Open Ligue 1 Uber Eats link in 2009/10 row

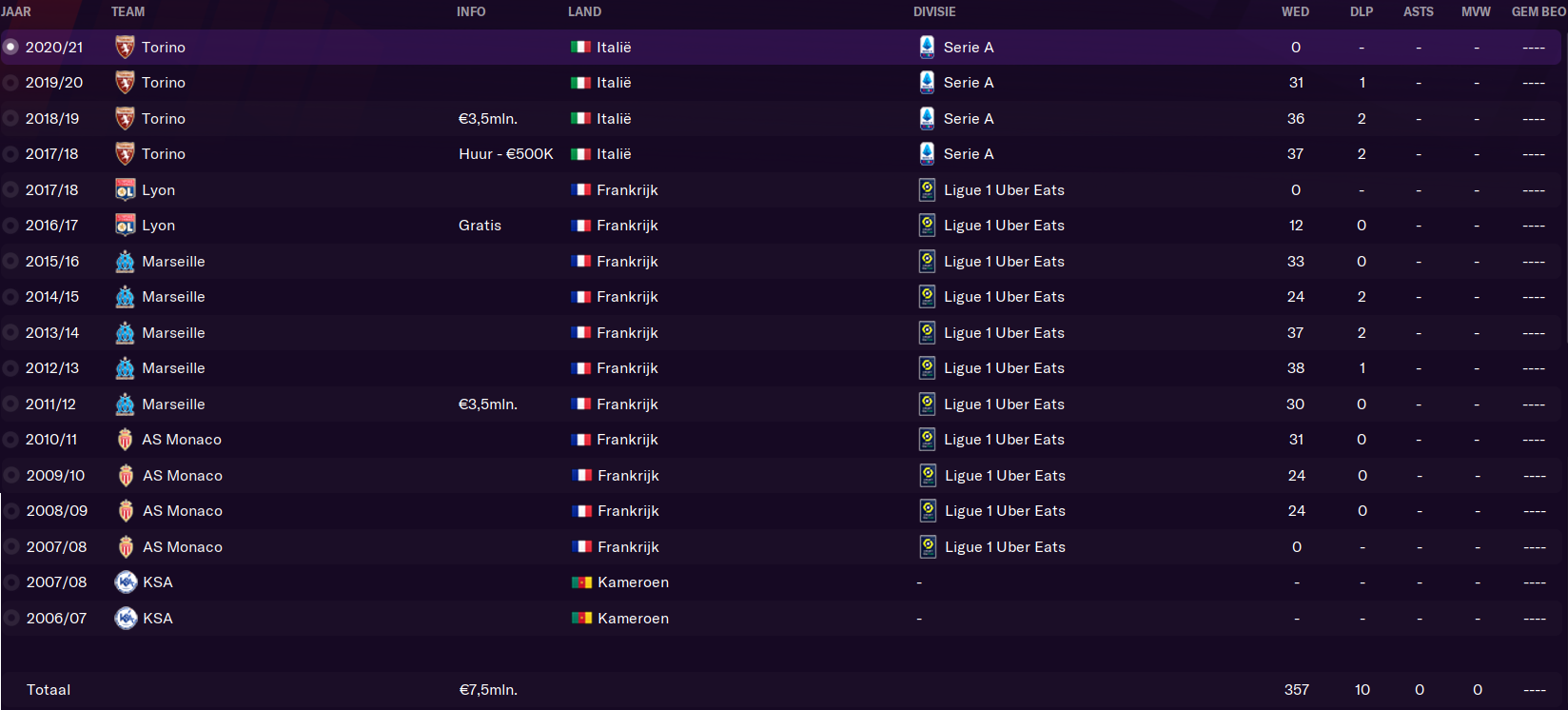(x=1005, y=476)
